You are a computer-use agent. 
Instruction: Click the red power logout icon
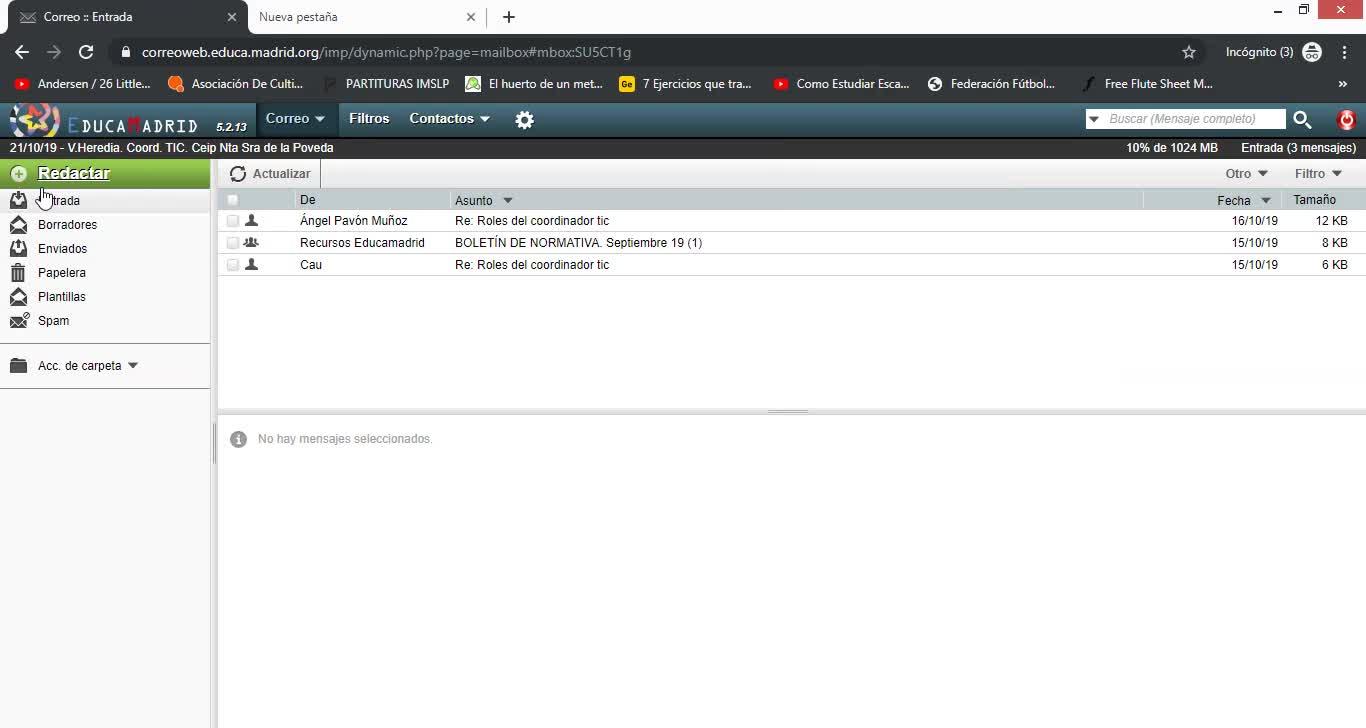tap(1346, 120)
